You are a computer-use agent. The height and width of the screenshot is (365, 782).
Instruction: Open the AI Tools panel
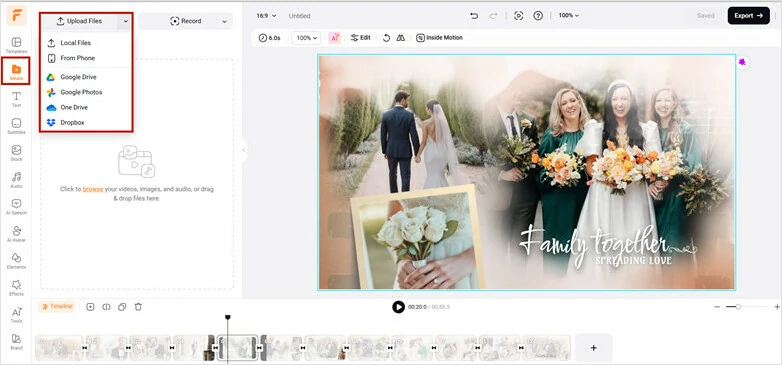[x=16, y=315]
